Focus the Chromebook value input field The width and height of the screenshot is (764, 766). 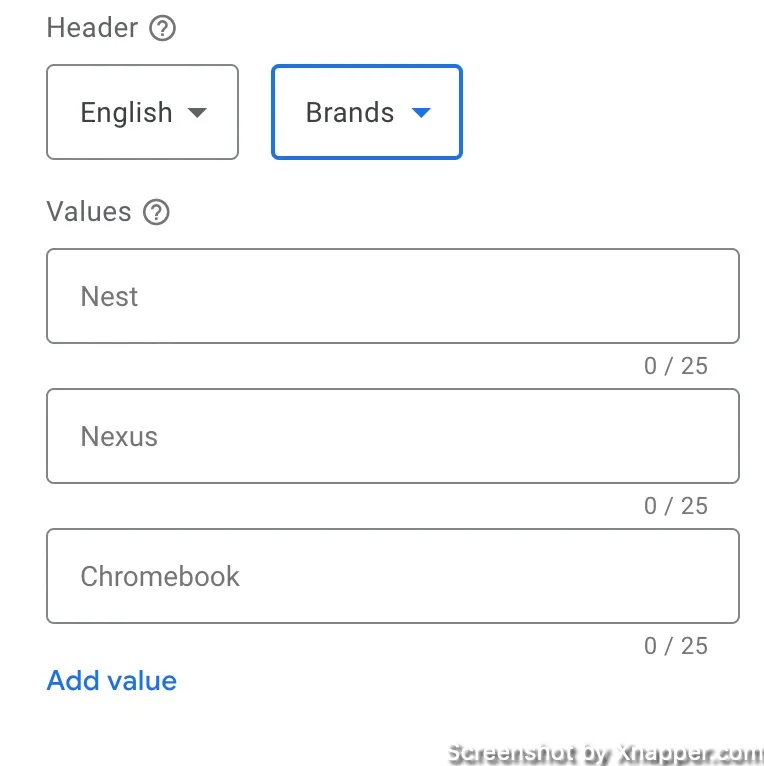point(392,576)
